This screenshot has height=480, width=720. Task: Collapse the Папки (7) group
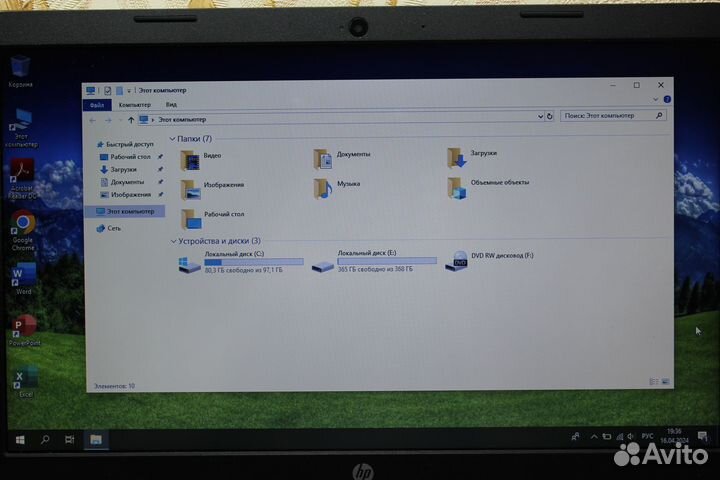[173, 139]
